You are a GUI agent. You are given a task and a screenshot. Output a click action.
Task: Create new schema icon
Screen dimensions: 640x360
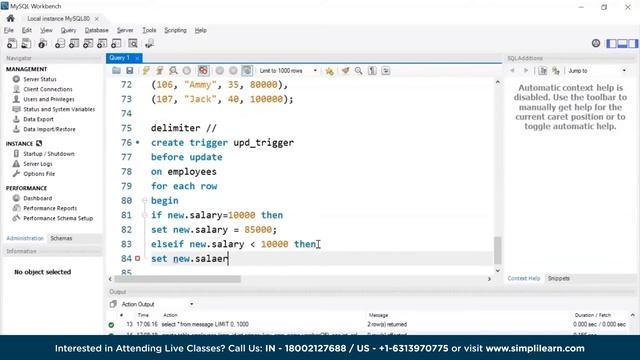click(x=60, y=43)
